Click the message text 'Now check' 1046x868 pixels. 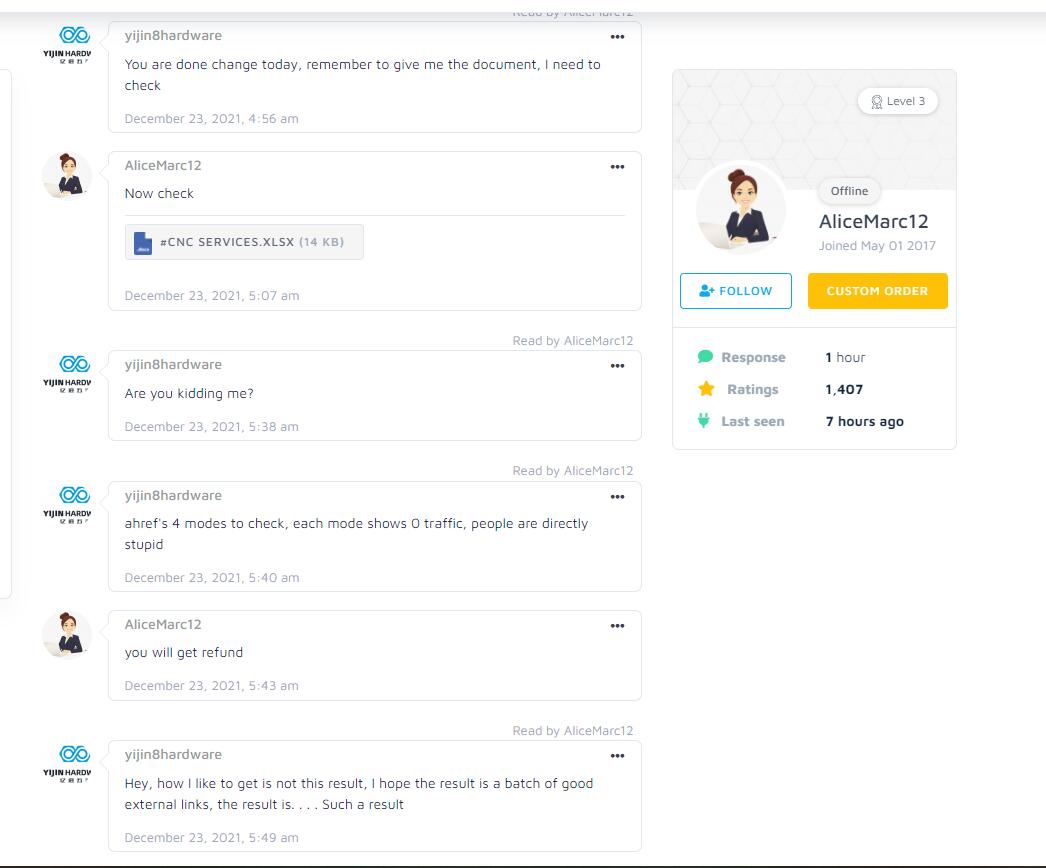click(x=159, y=193)
